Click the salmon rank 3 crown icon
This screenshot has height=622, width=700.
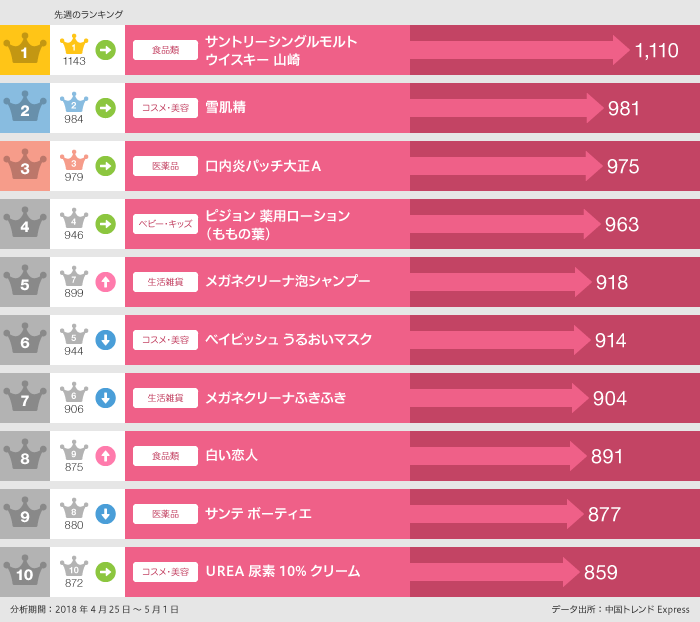tap(25, 166)
